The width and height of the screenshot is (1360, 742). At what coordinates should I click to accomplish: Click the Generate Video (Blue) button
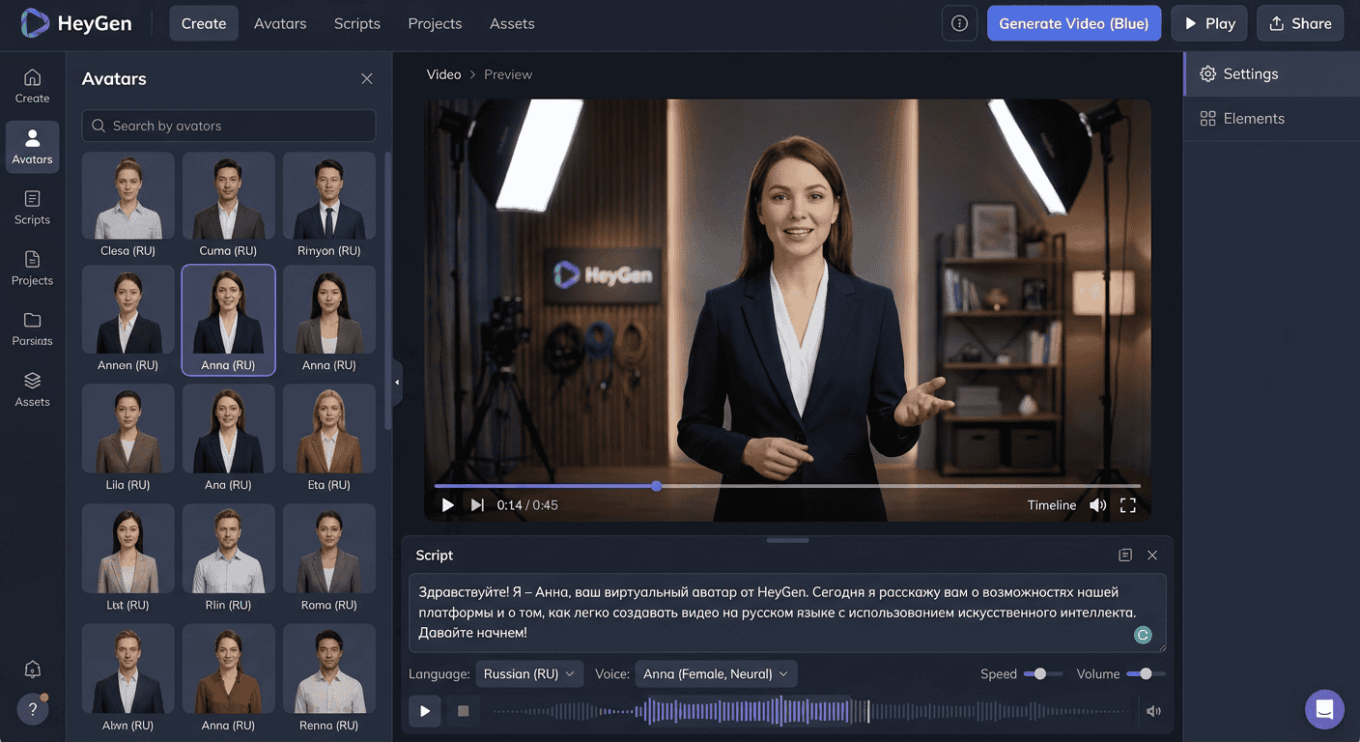1074,23
